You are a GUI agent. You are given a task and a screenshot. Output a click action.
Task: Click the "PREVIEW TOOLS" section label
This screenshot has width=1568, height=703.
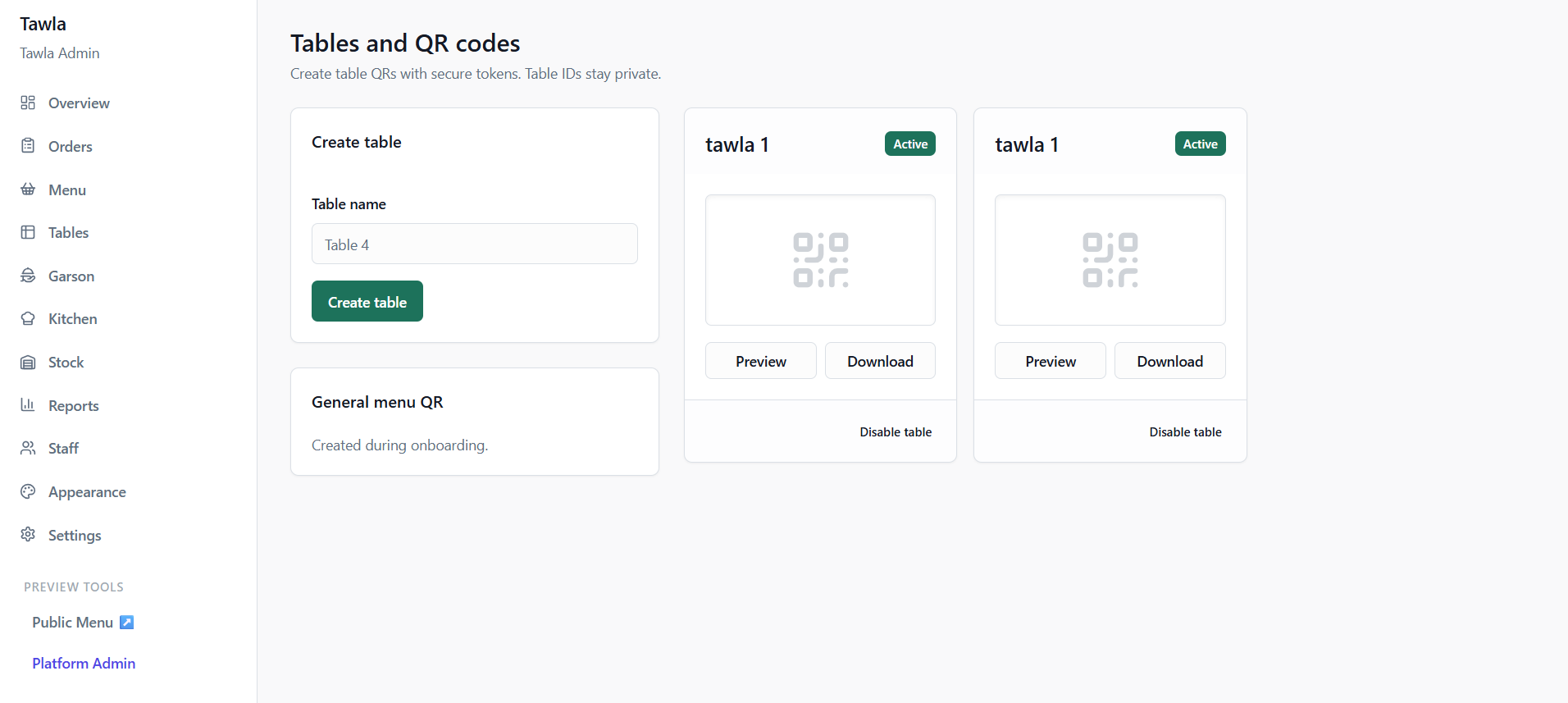74,587
